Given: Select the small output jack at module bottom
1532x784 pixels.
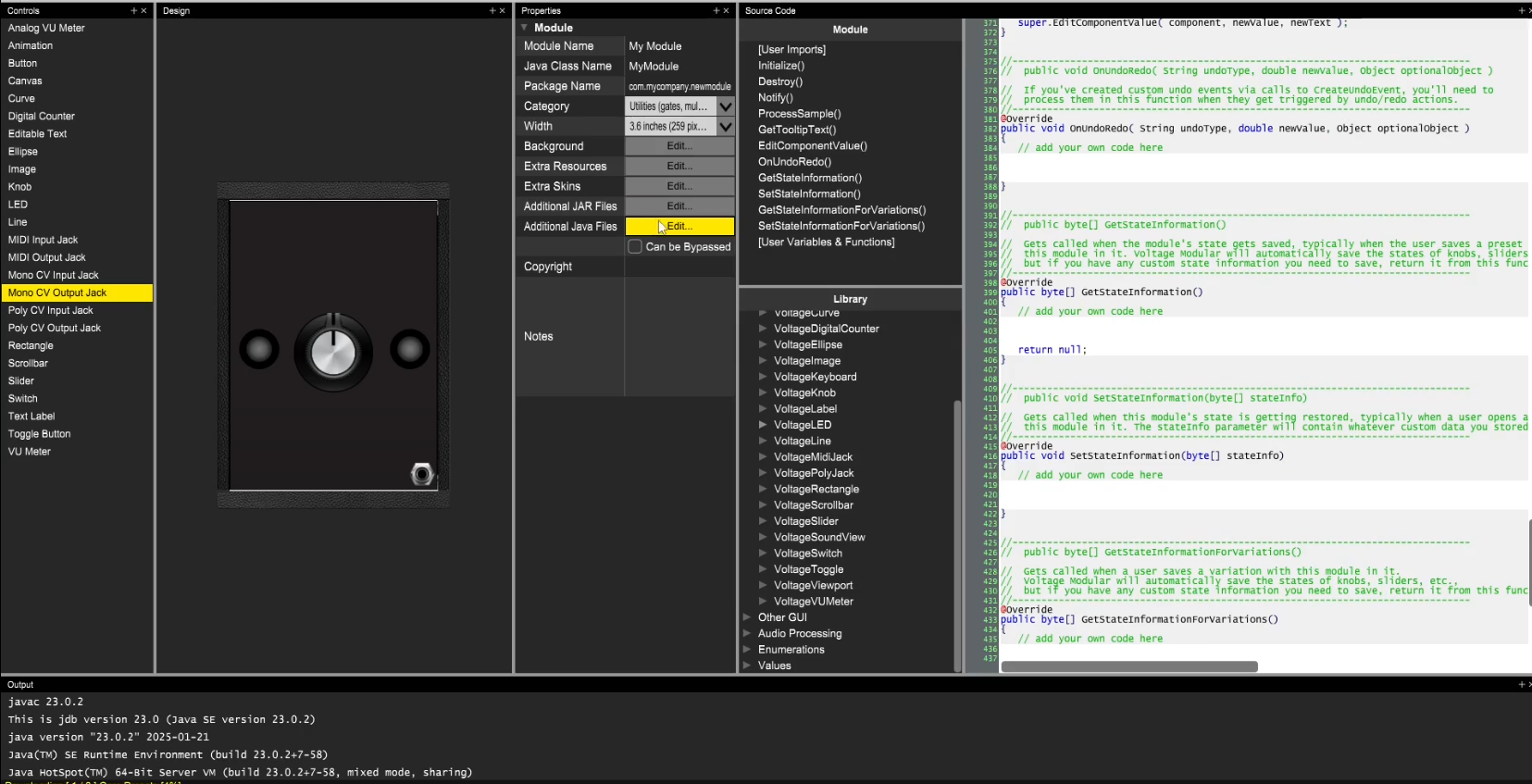Looking at the screenshot, I should (422, 475).
